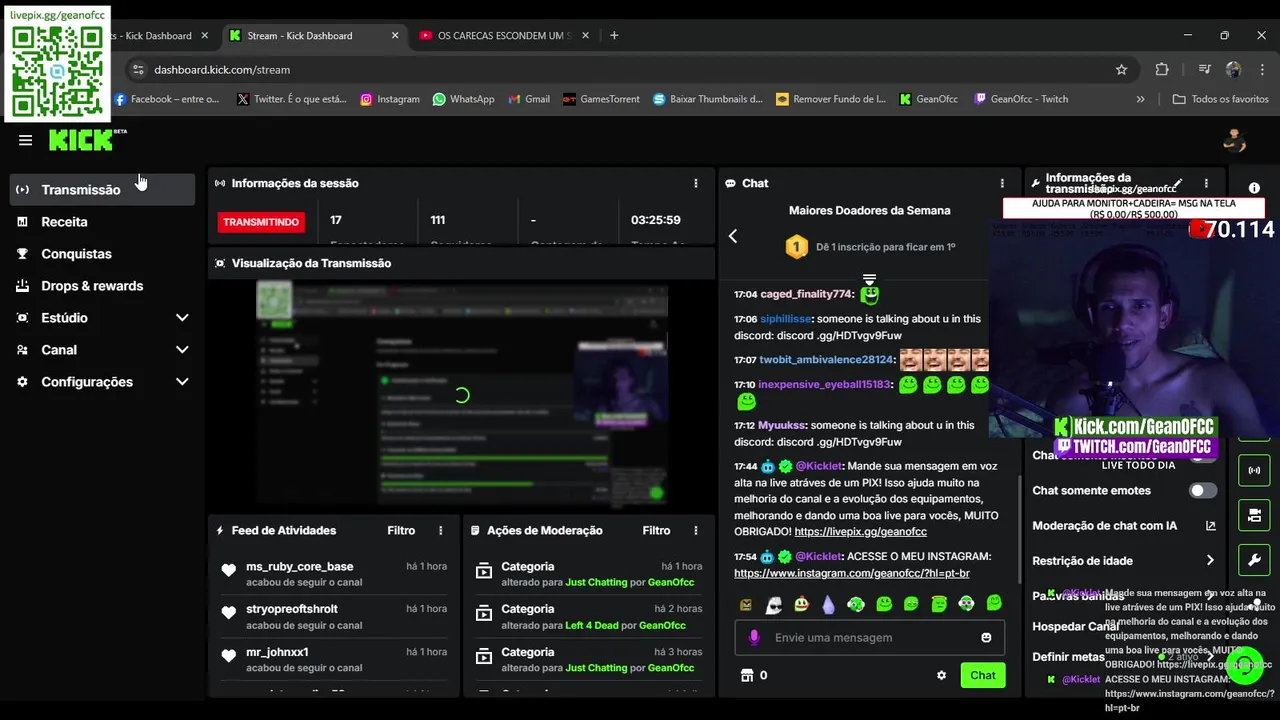The height and width of the screenshot is (720, 1280).
Task: Click the green Chat send button
Action: tap(983, 675)
